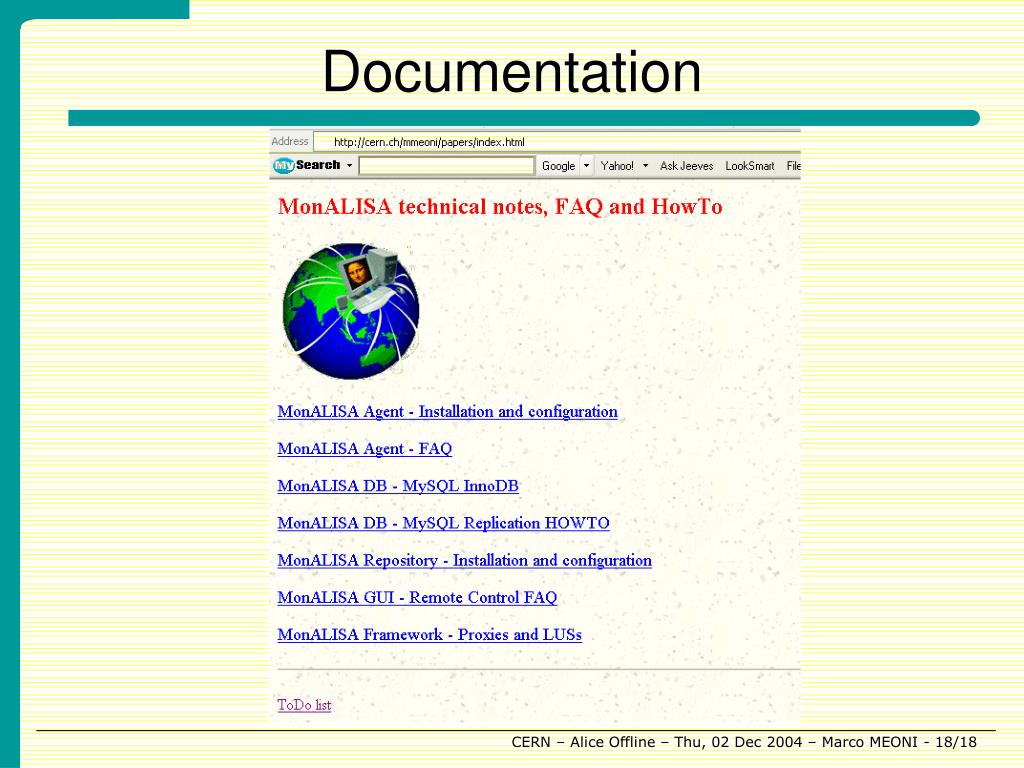1024x768 pixels.
Task: Open the MySearch dropdown arrow
Action: pos(349,166)
